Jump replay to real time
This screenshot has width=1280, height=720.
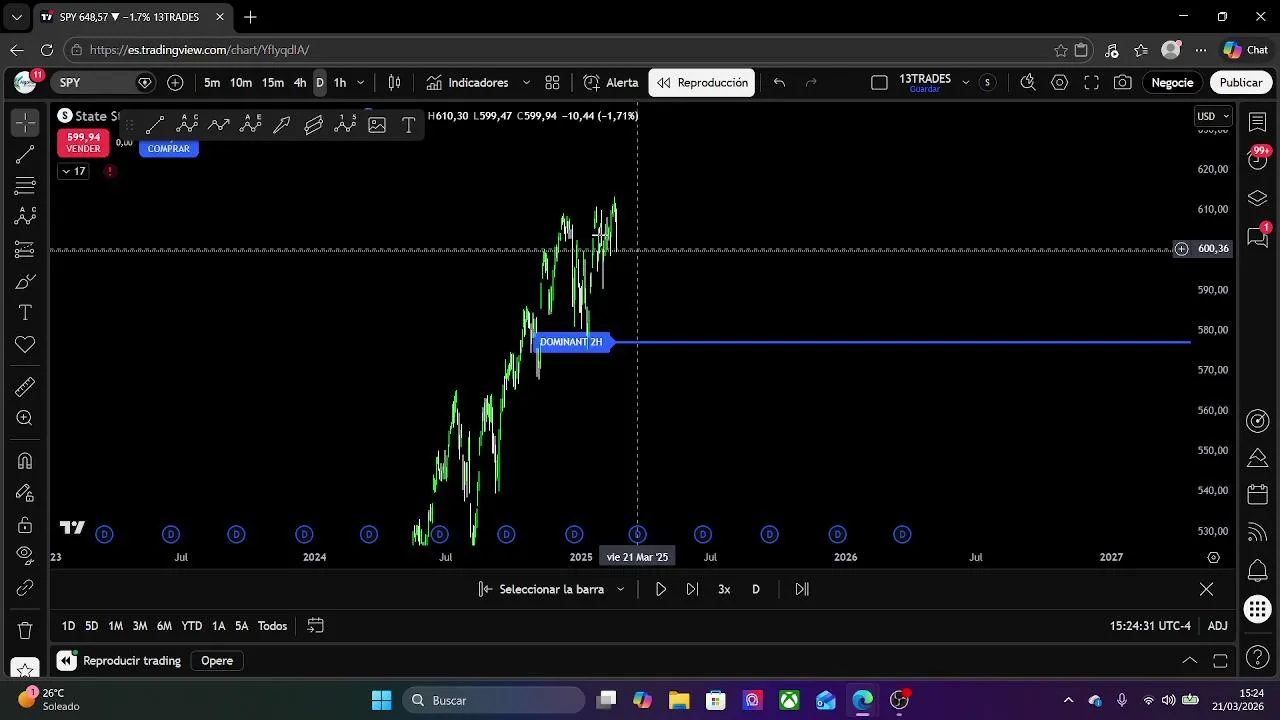pos(802,589)
